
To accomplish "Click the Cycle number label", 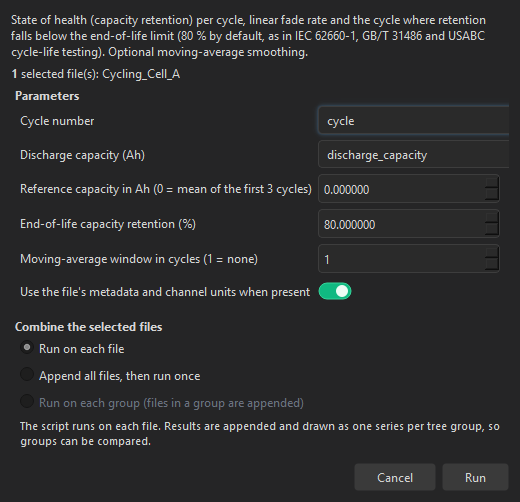I will tap(57, 121).
